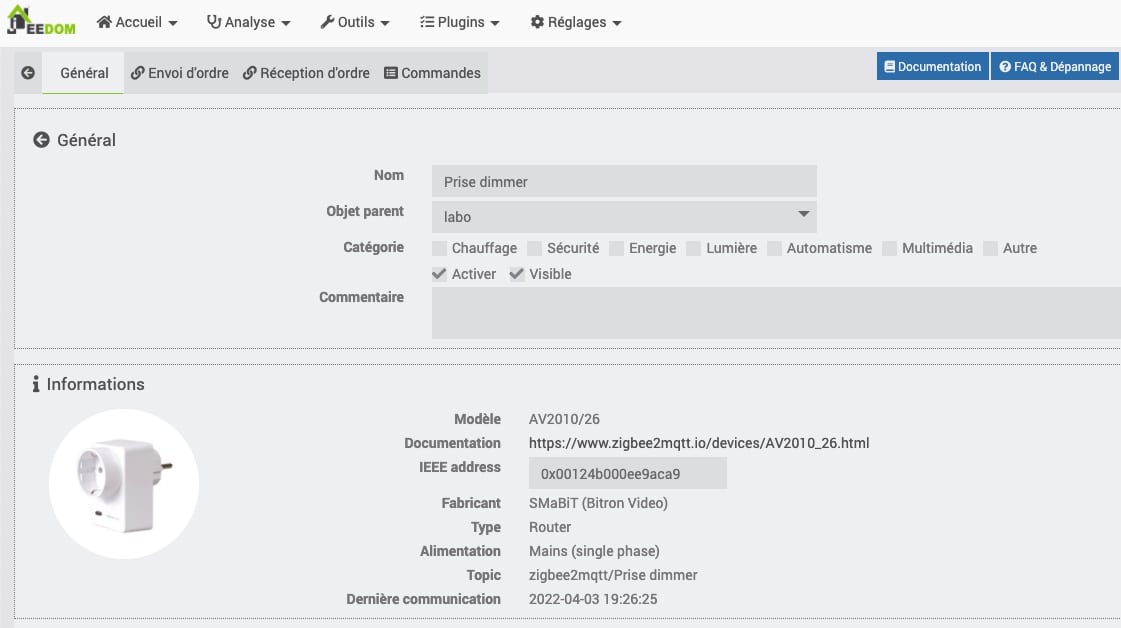The image size is (1121, 628).
Task: Tick the Multimédia category checkbox
Action: (x=889, y=248)
